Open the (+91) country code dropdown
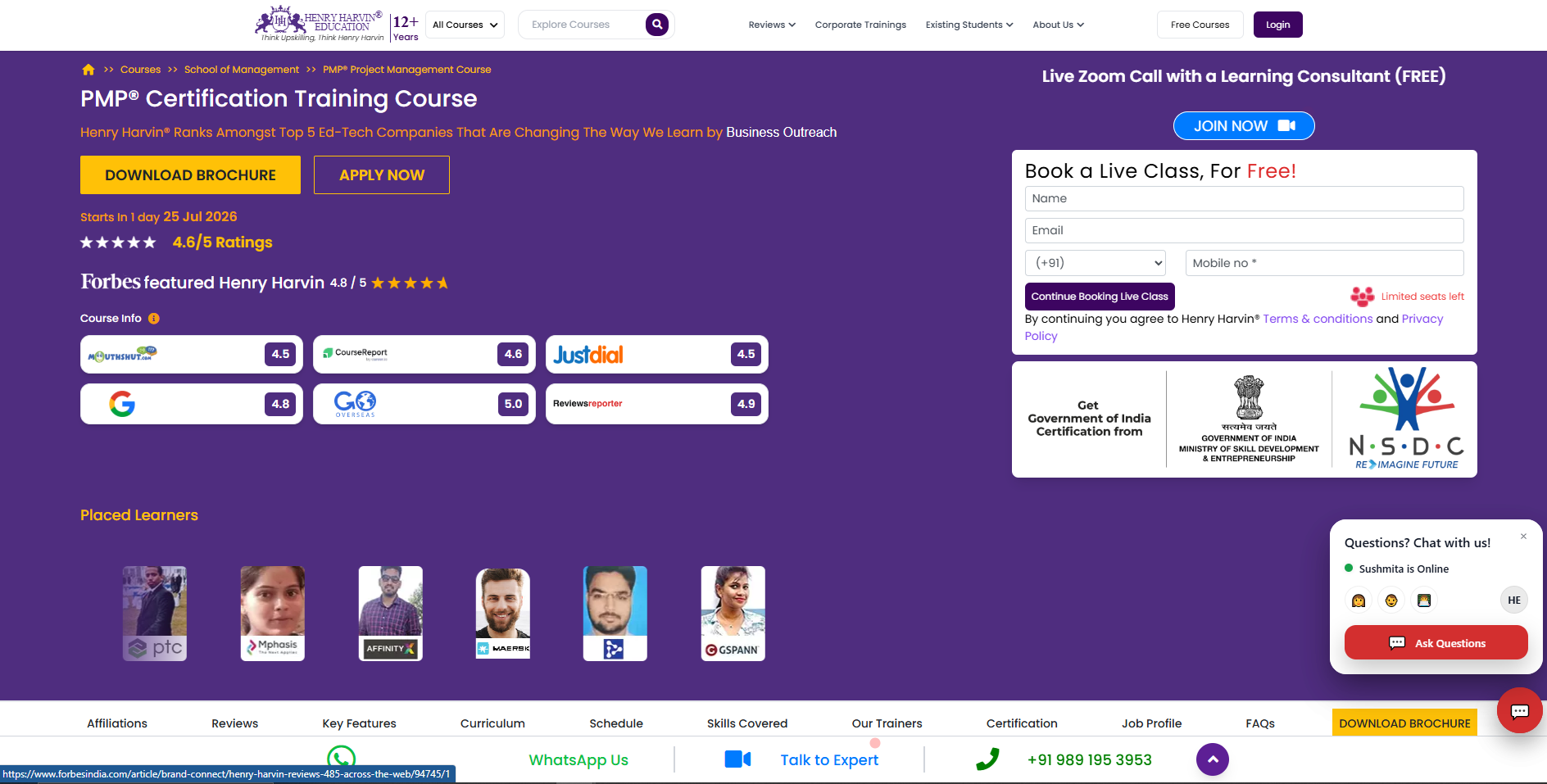1547x784 pixels. [1096, 263]
